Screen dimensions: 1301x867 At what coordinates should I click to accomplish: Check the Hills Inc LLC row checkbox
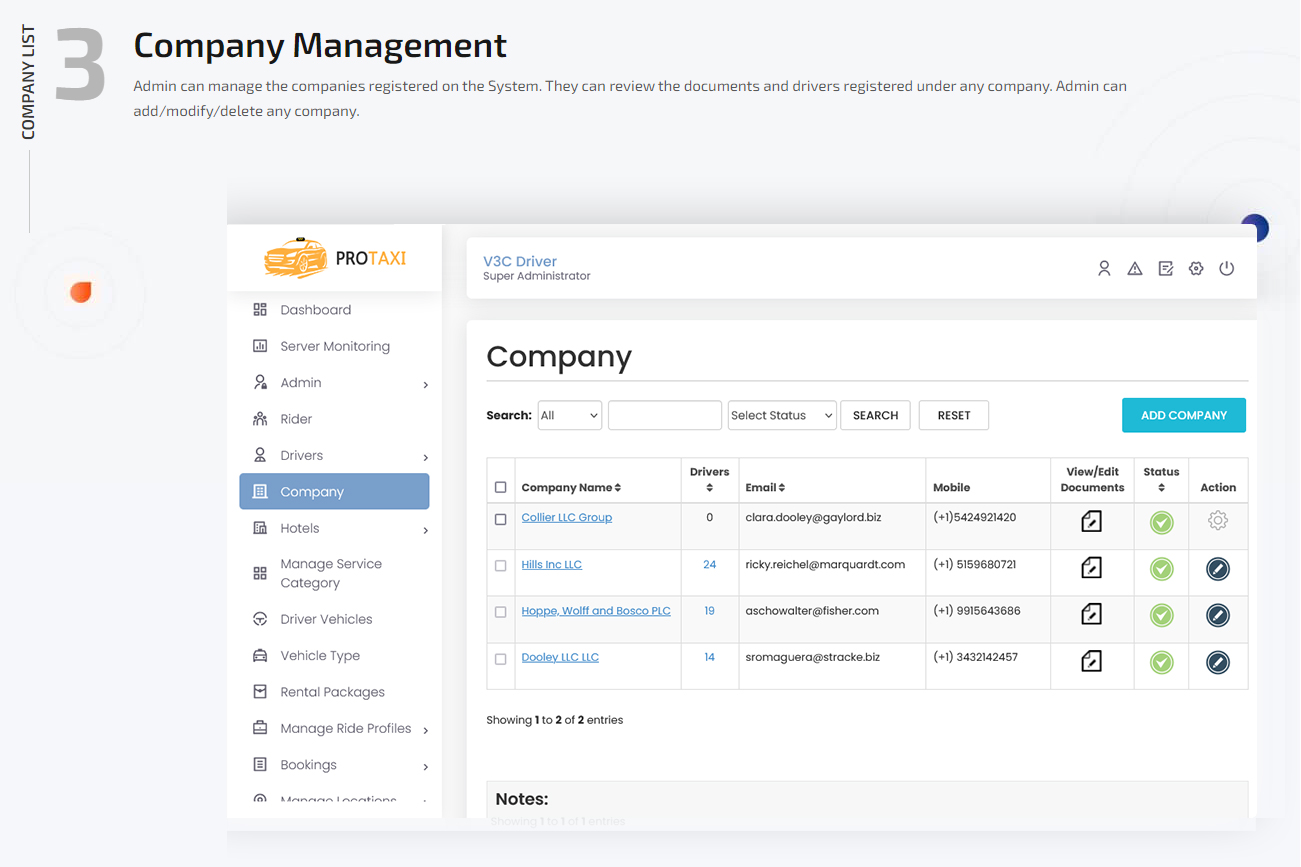(501, 566)
